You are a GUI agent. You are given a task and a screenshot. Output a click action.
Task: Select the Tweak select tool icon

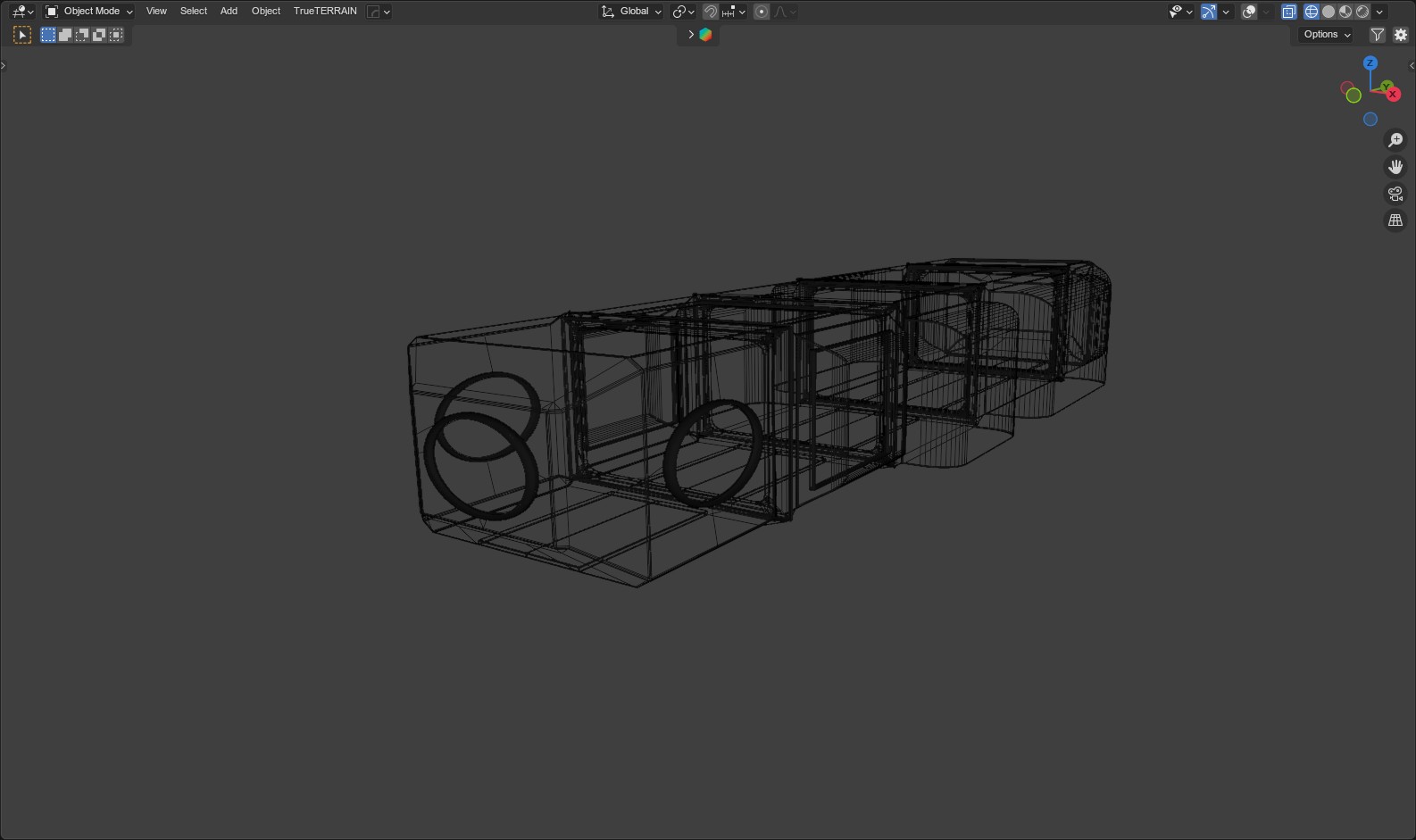22,35
